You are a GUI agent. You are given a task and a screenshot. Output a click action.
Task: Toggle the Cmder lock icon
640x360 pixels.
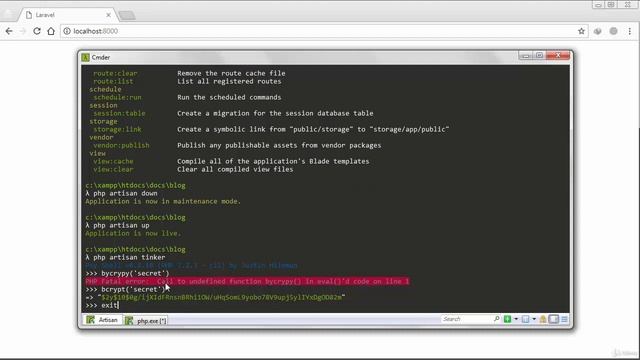[x=543, y=319]
